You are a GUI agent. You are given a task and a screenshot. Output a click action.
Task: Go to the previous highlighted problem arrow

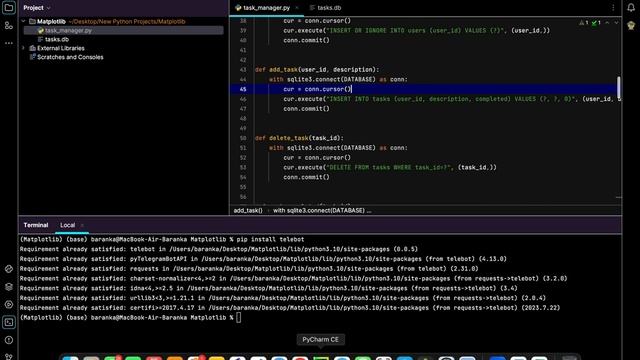[x=607, y=23]
